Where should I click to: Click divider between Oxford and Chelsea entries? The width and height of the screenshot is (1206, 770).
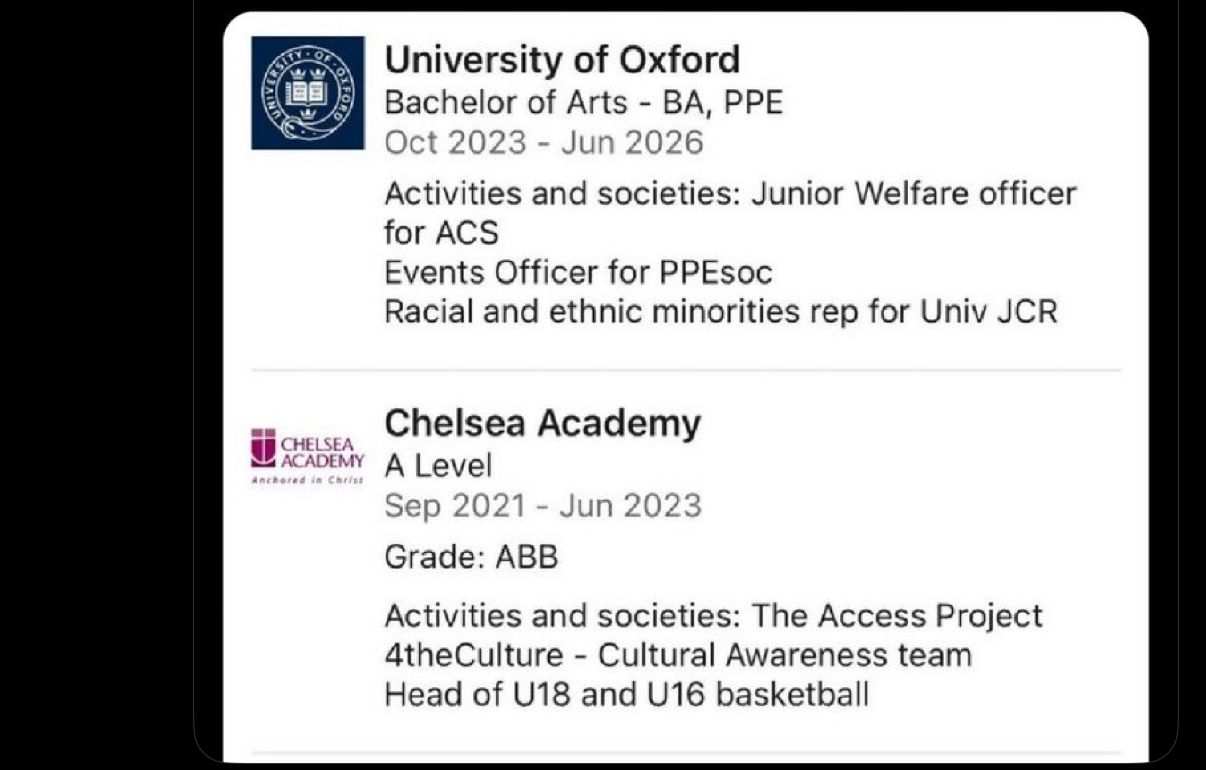tap(685, 370)
